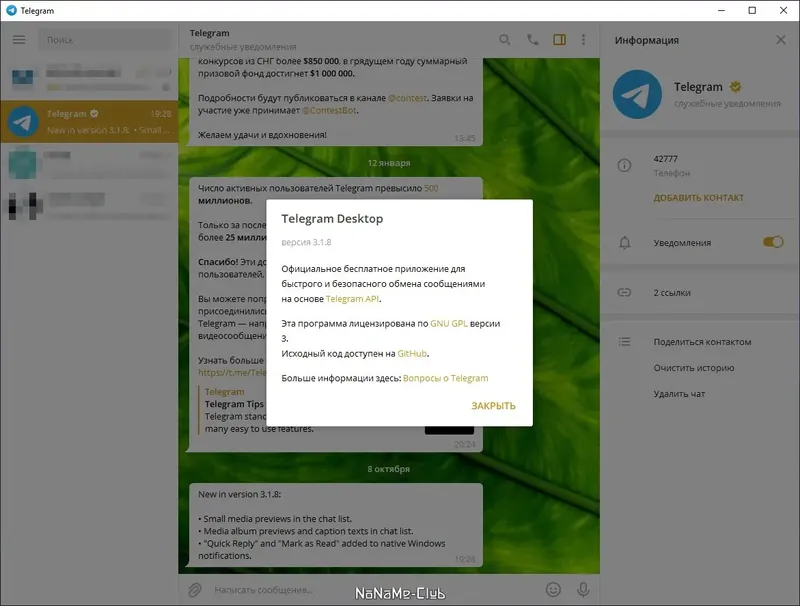Click the bell notifications icon
This screenshot has width=800, height=606.
pos(624,243)
